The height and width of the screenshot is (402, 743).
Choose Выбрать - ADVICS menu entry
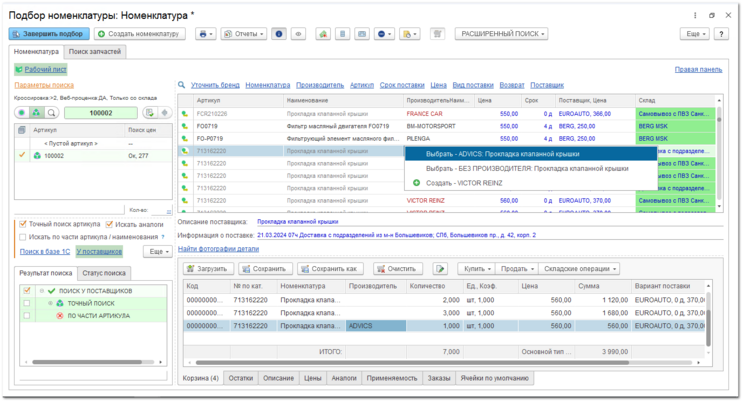pos(531,154)
